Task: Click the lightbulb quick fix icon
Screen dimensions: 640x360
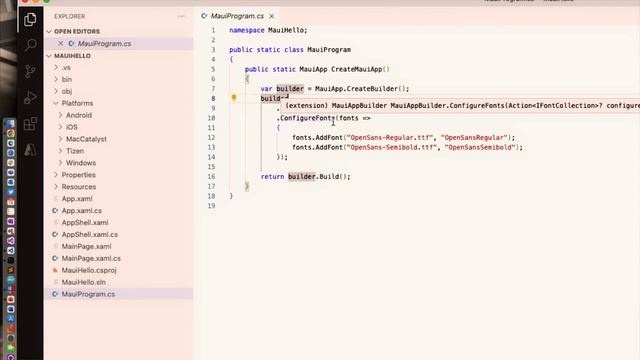Action: (234, 98)
